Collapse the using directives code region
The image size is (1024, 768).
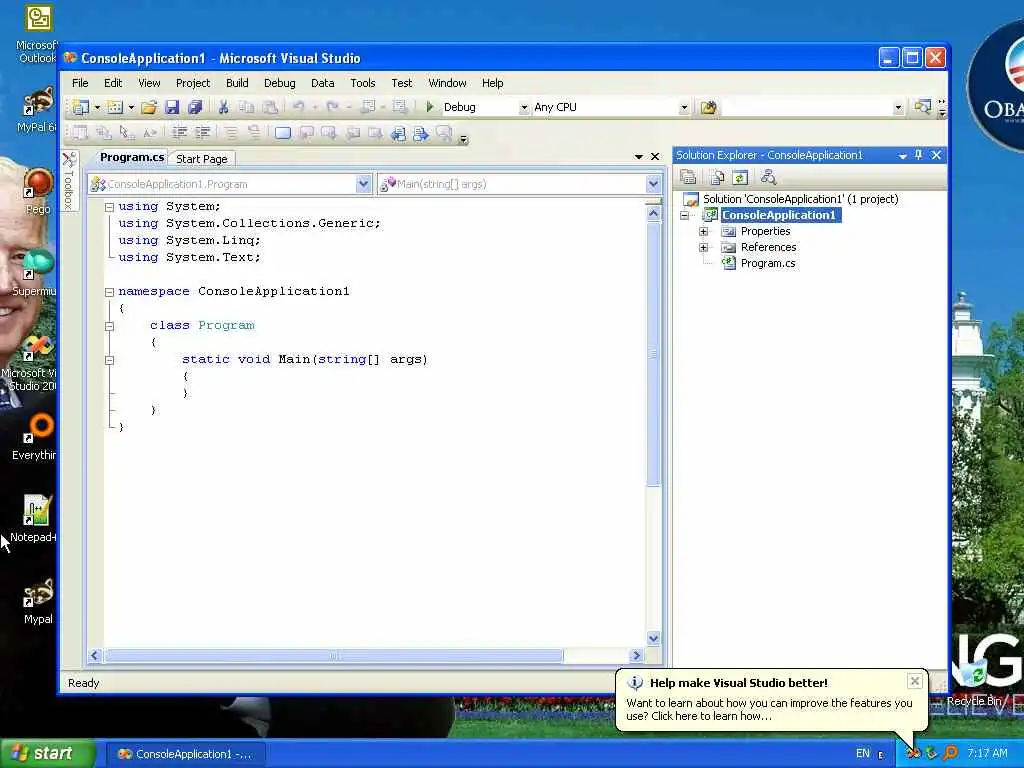click(x=110, y=207)
